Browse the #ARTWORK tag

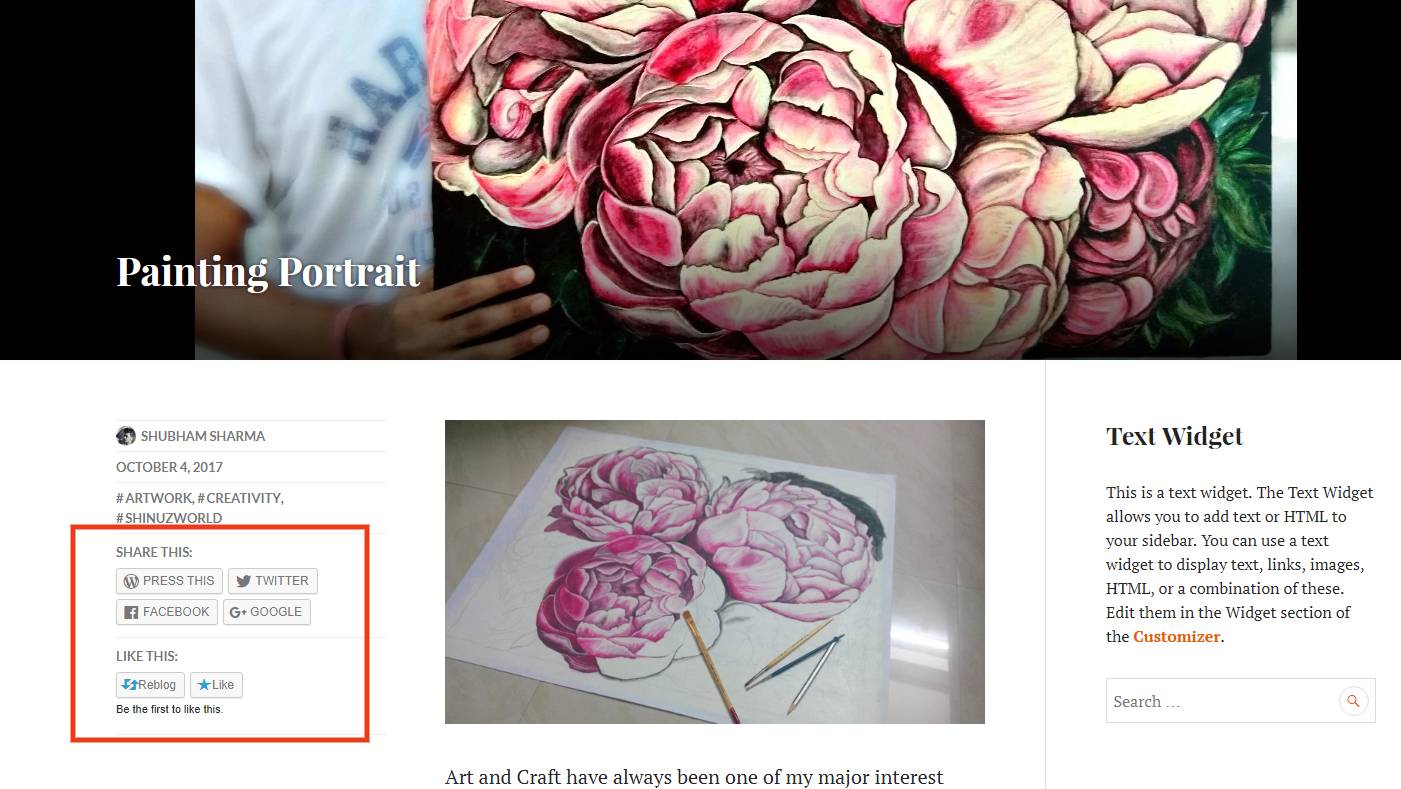pyautogui.click(x=154, y=498)
